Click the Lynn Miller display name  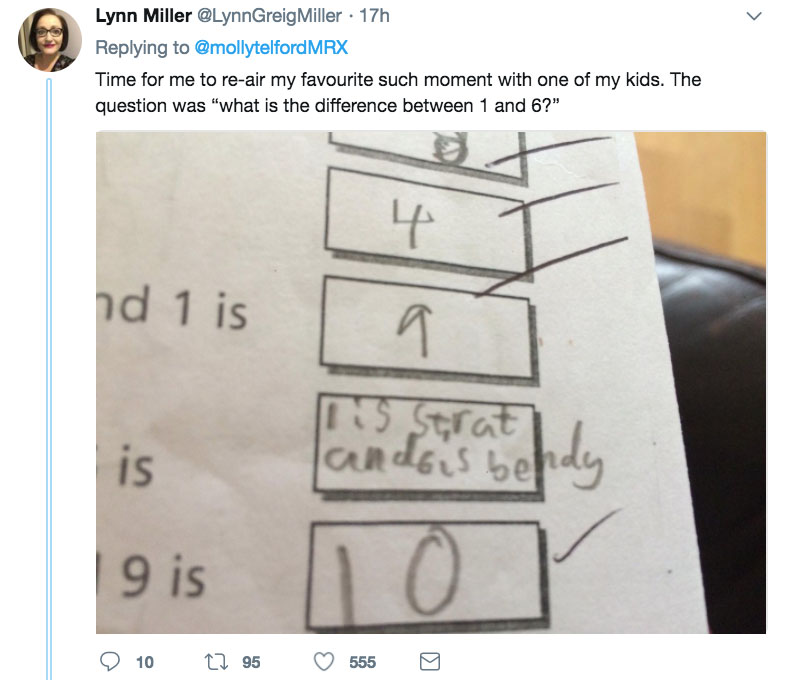pos(145,17)
